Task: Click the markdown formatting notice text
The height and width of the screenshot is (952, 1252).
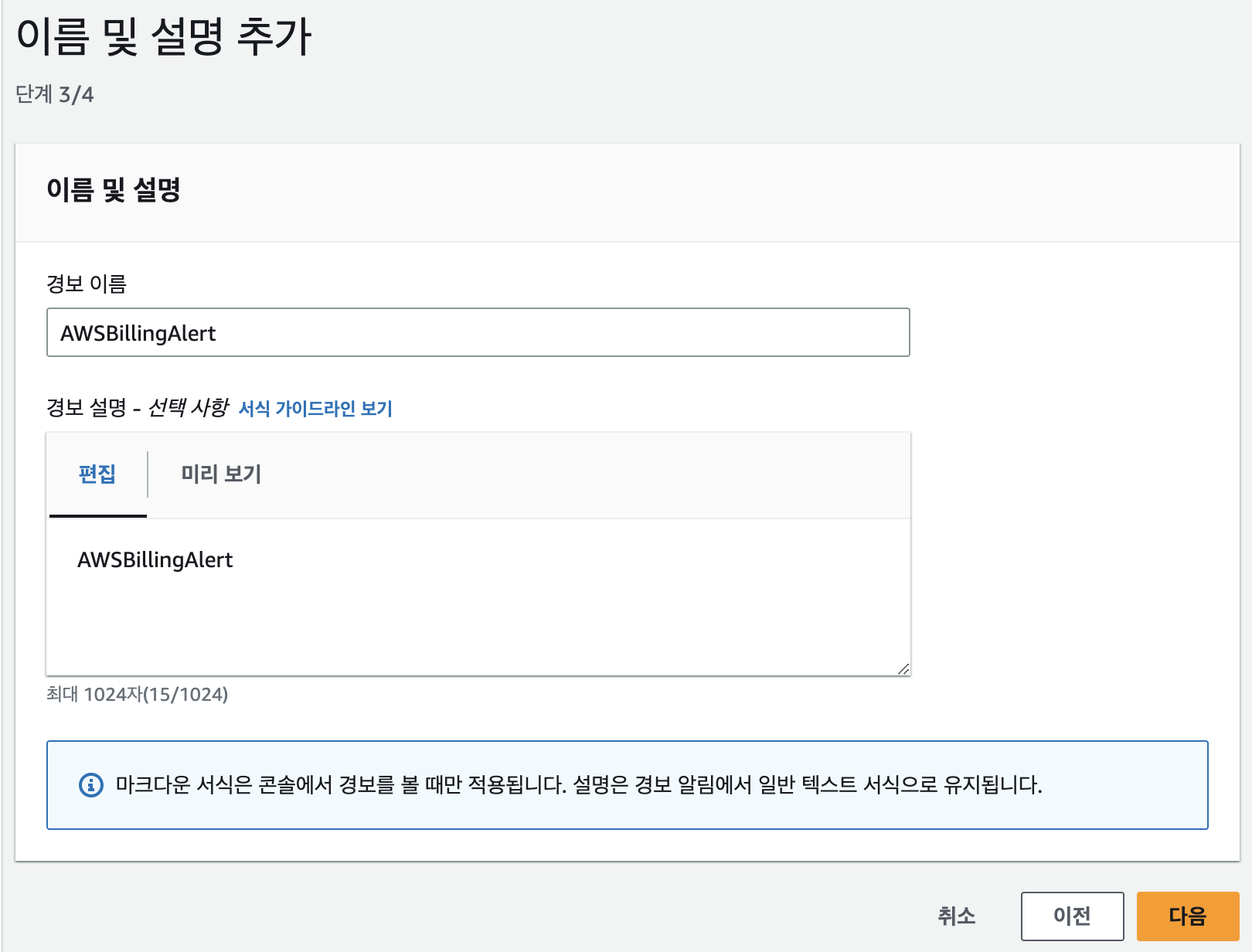Action: click(579, 785)
